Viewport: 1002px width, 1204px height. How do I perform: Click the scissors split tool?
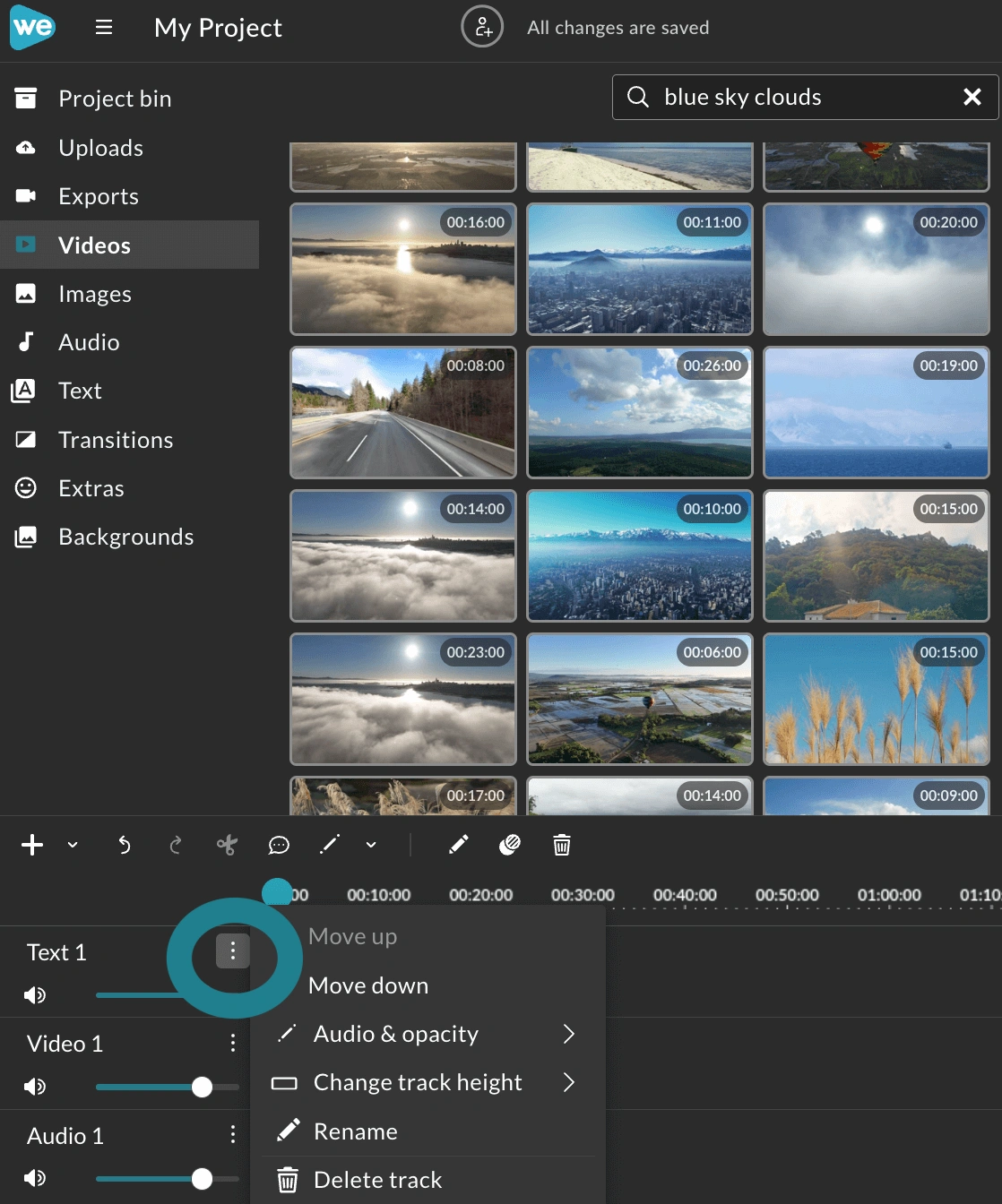pos(227,845)
